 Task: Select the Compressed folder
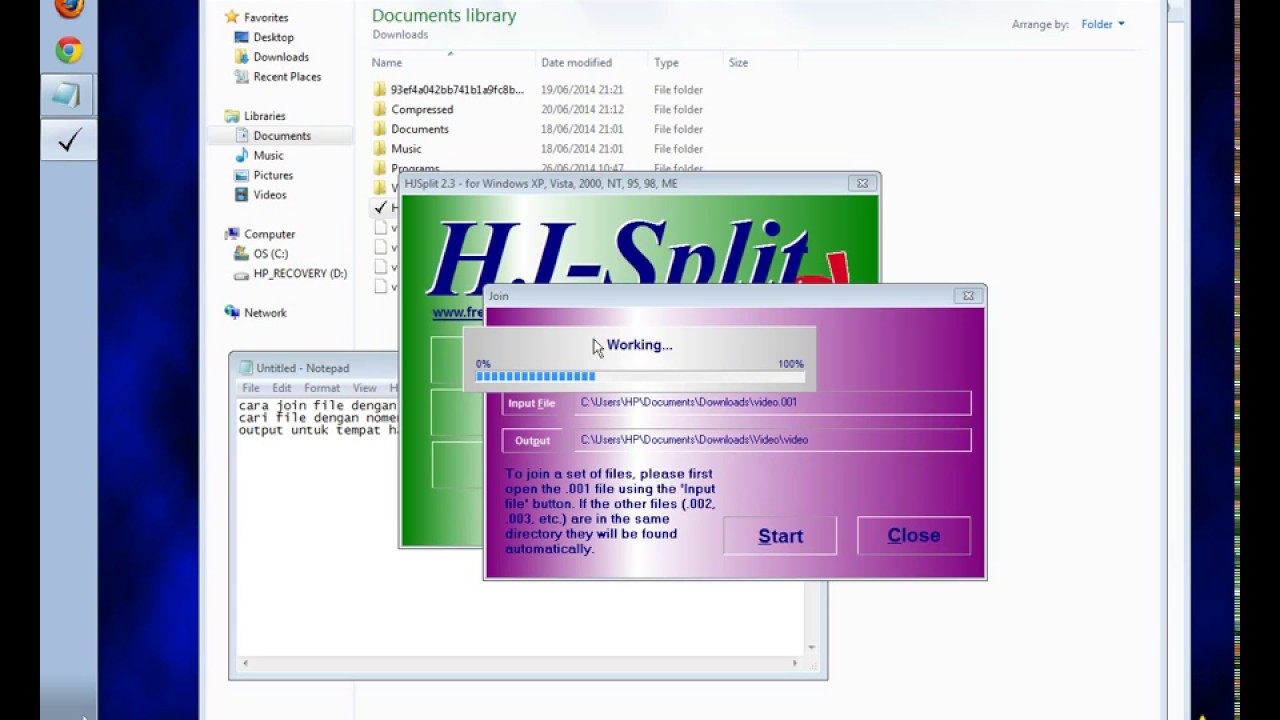click(422, 110)
